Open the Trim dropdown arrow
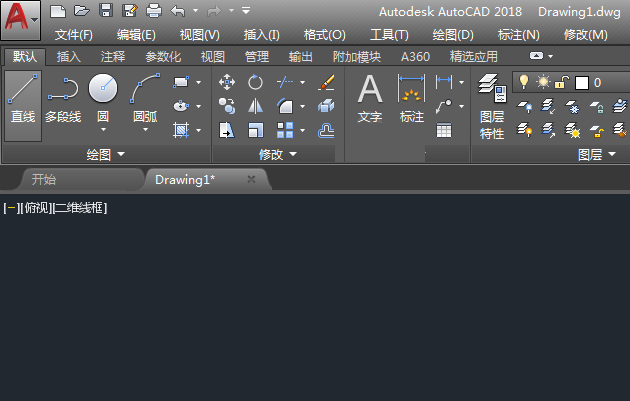630x401 pixels. 303,82
